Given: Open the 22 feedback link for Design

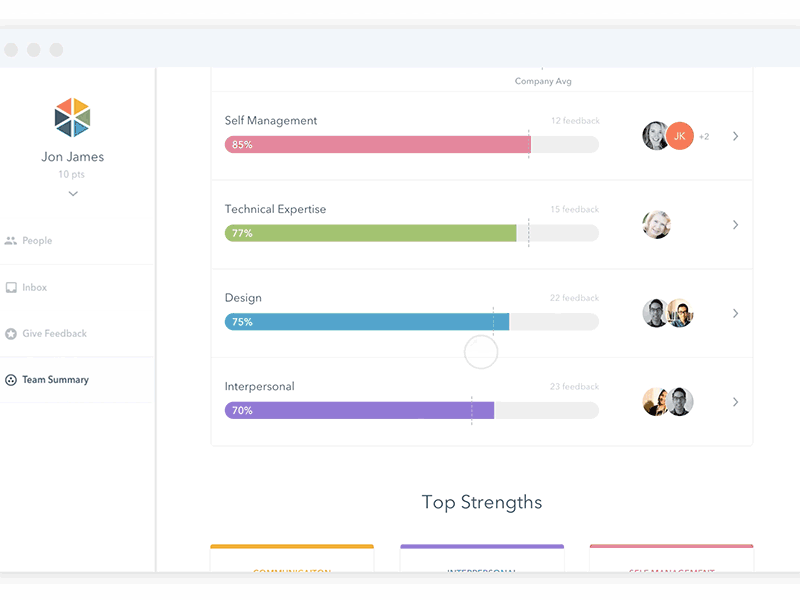Looking at the screenshot, I should (x=575, y=297).
